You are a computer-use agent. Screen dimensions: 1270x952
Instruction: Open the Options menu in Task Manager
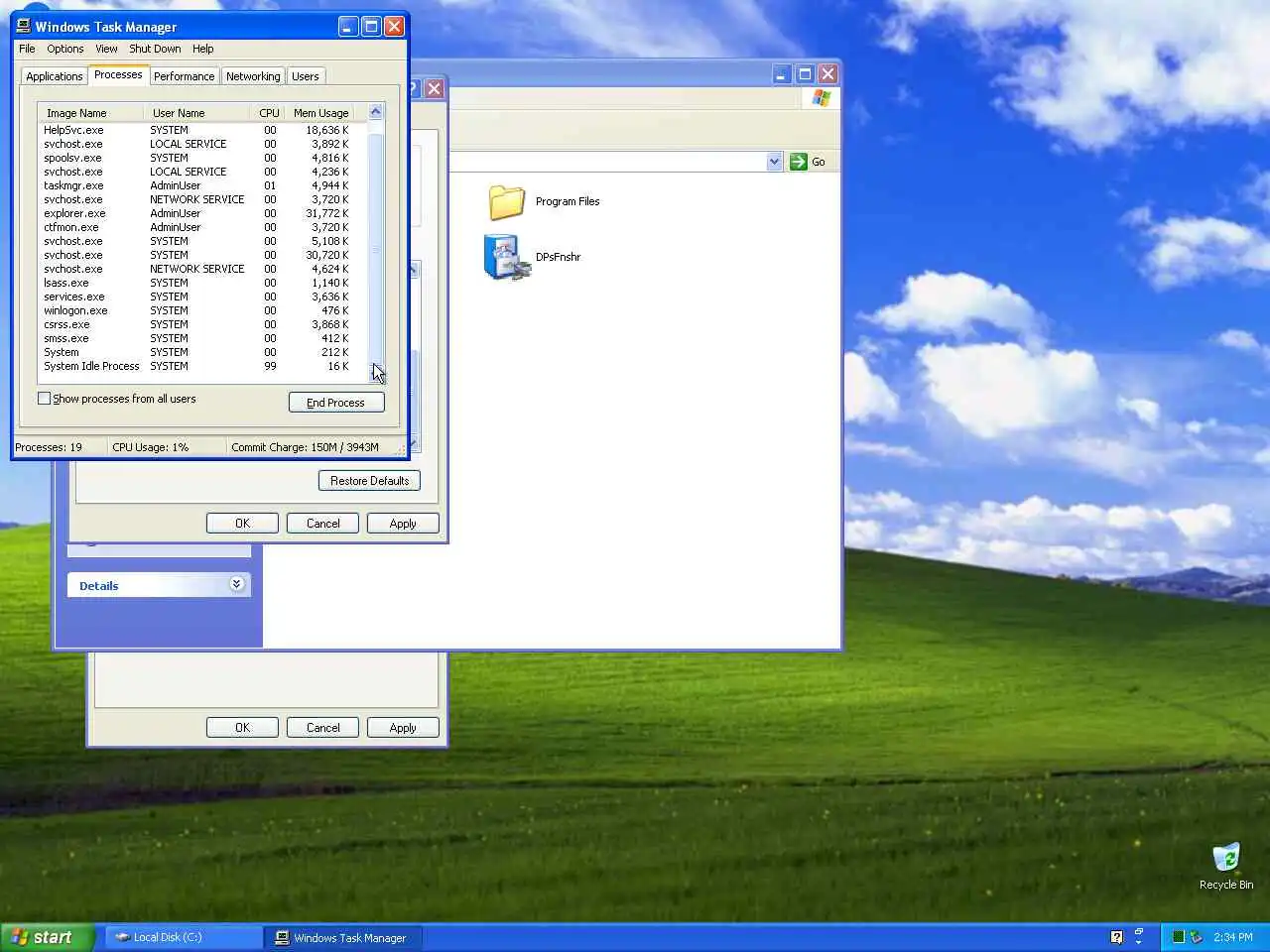coord(65,49)
